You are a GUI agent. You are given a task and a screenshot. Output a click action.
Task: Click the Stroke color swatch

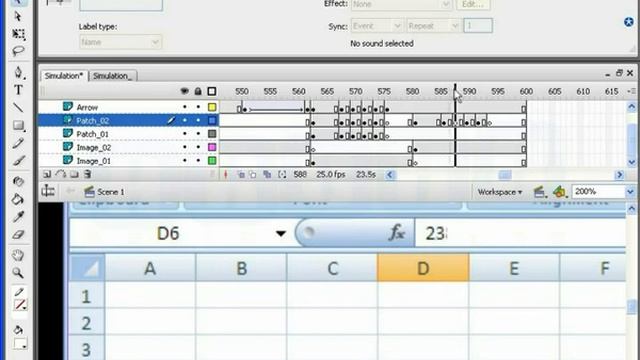pyautogui.click(x=20, y=305)
